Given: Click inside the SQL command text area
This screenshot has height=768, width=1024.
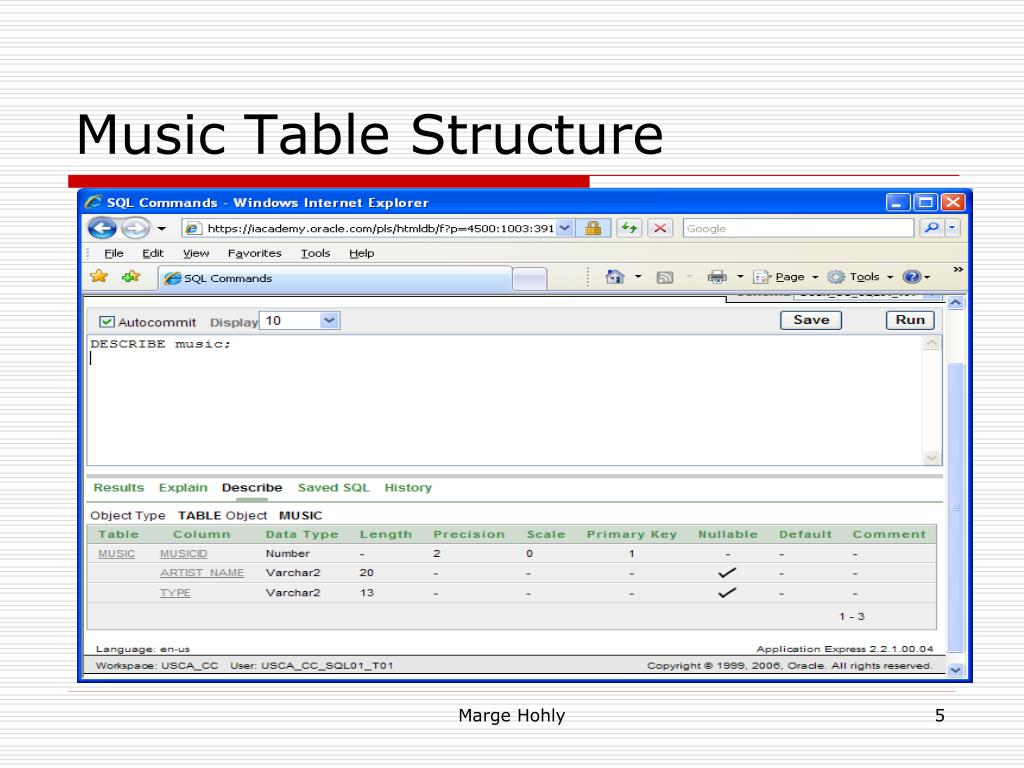Looking at the screenshot, I should 505,400.
